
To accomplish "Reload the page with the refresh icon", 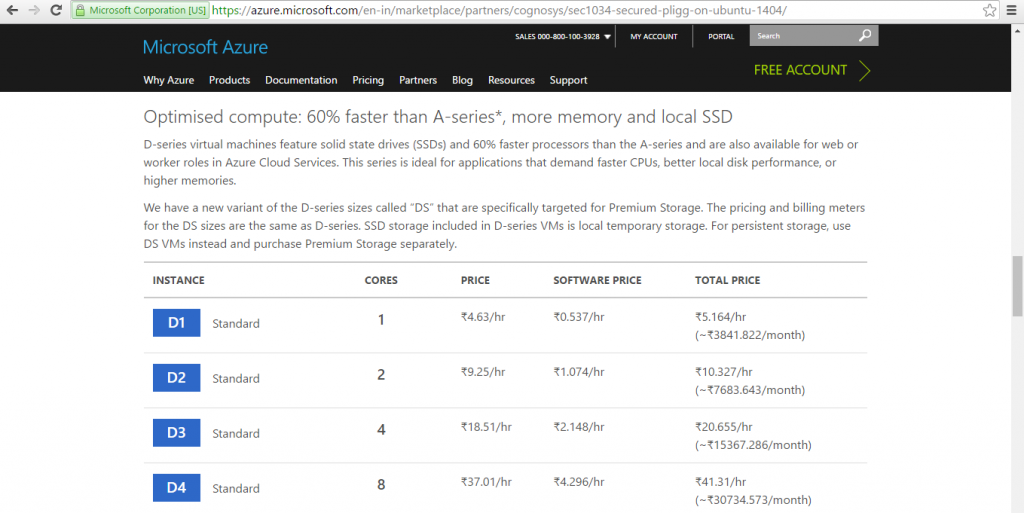I will click(57, 11).
